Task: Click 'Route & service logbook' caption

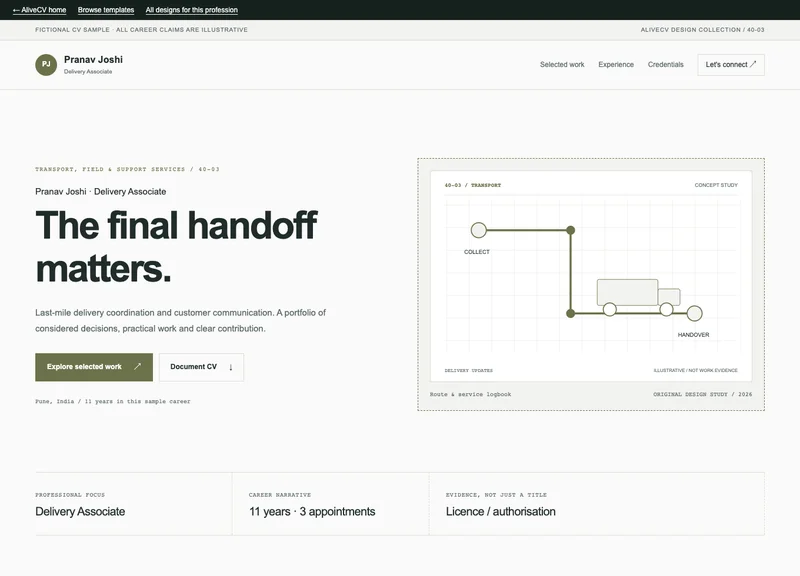Action: click(470, 394)
